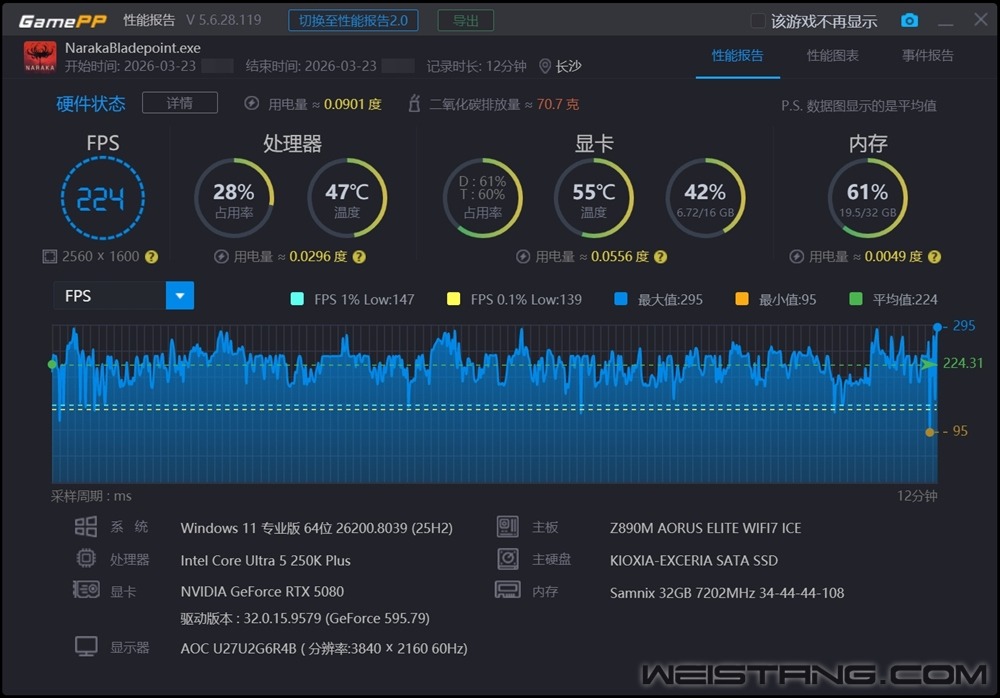Click the 导出 export button
The image size is (1000, 698).
(x=465, y=20)
